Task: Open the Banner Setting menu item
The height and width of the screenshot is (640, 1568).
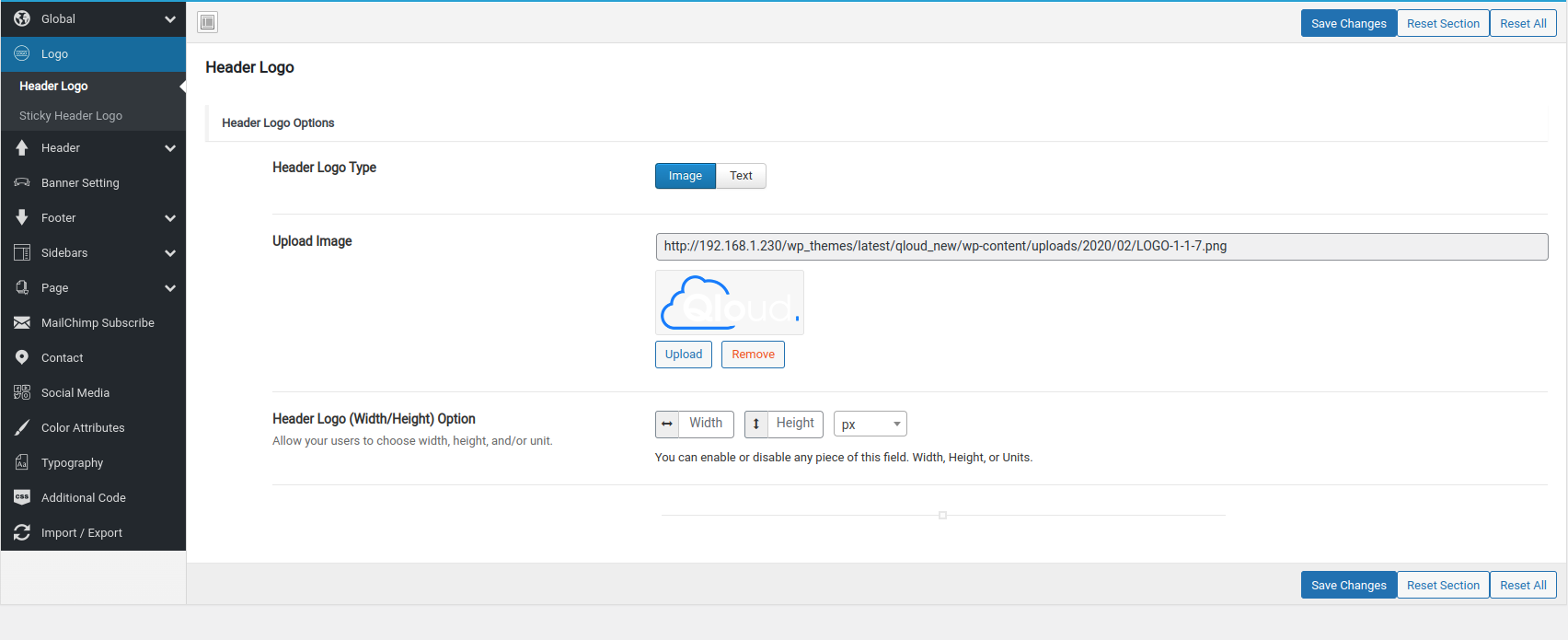Action: pos(93,182)
